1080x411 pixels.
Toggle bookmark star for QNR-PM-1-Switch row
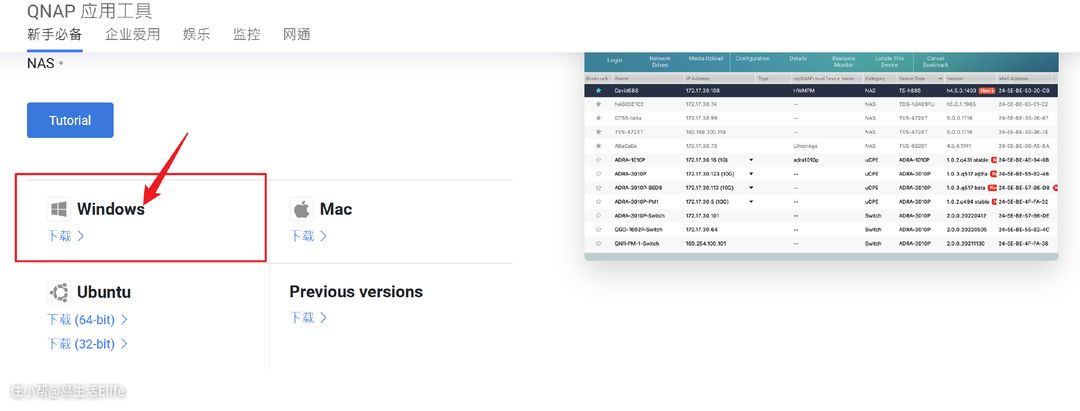coord(598,243)
